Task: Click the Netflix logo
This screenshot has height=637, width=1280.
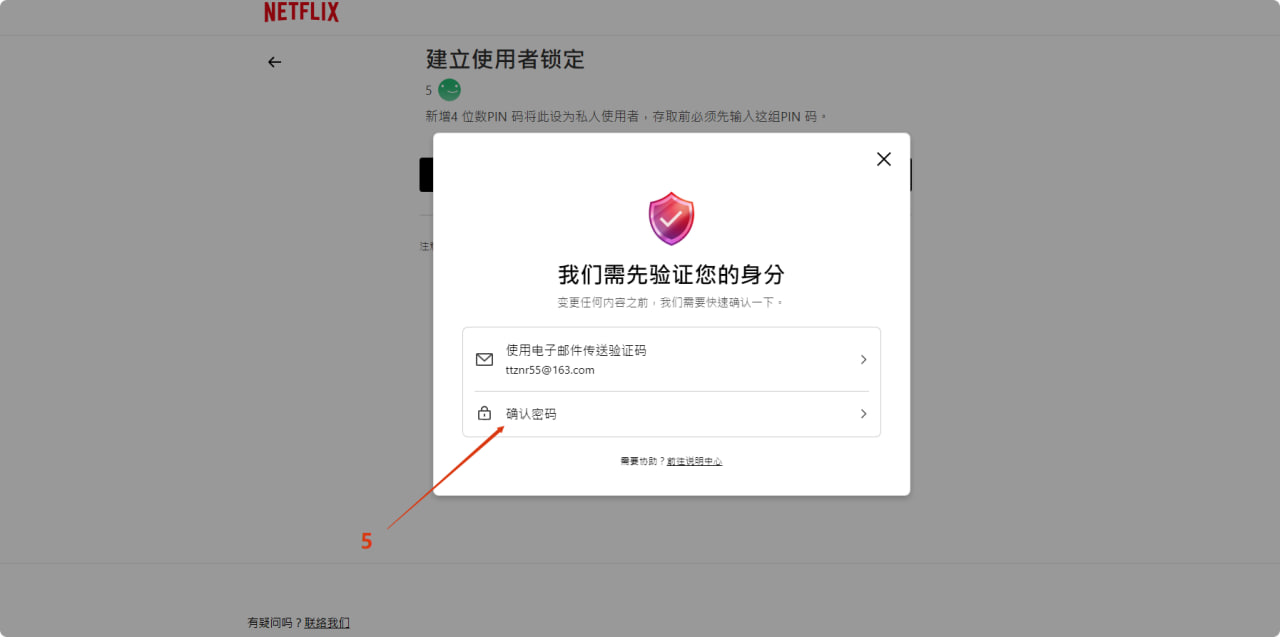Action: 301,12
